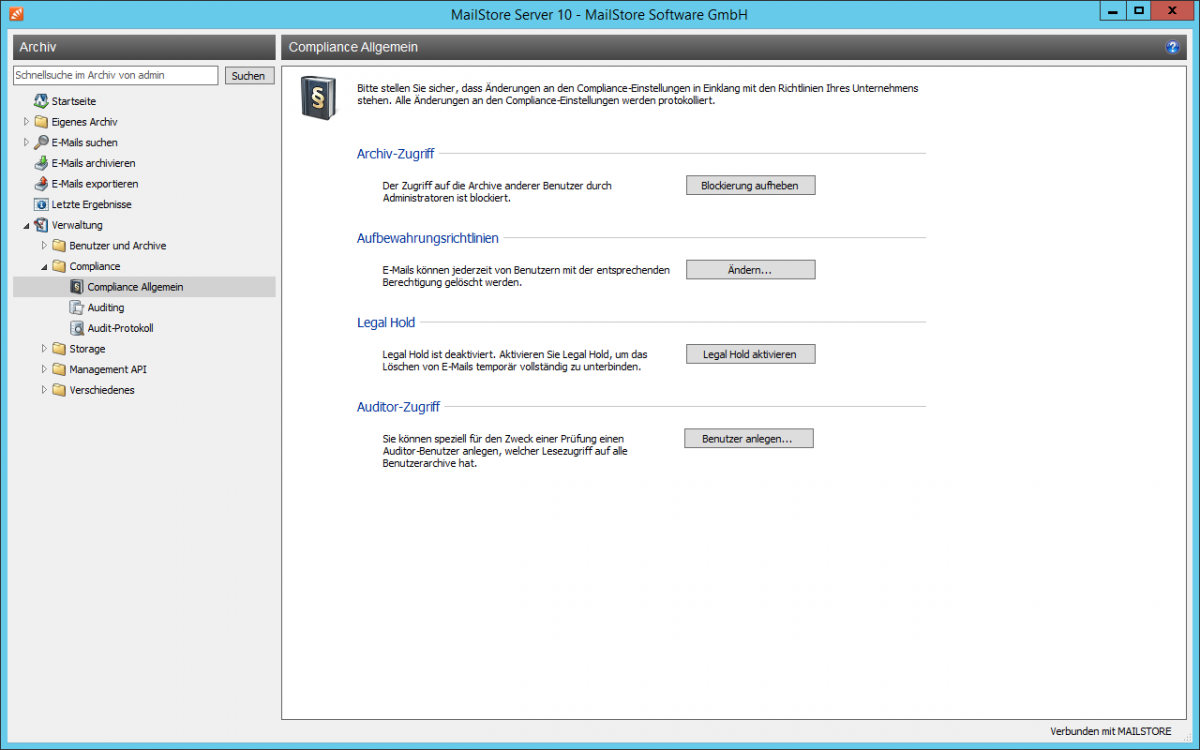
Task: Click the Auditing icon
Action: (x=77, y=307)
